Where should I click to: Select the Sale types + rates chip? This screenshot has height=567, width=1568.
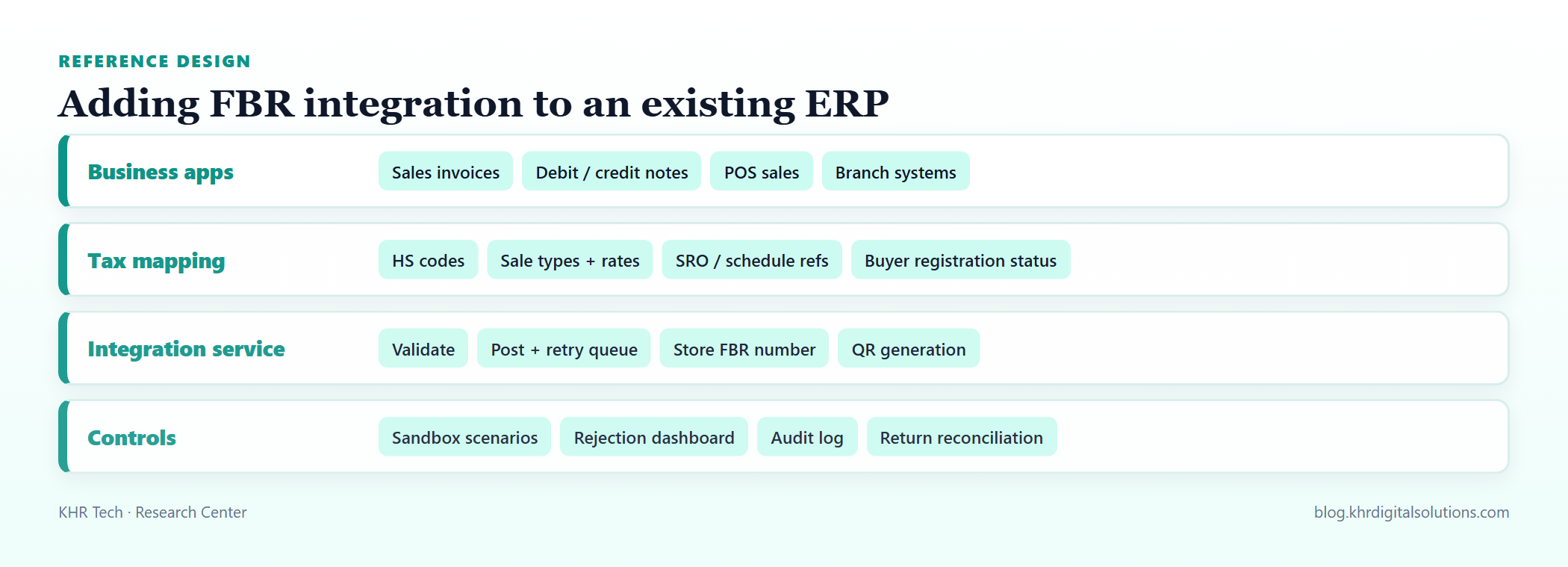[570, 260]
